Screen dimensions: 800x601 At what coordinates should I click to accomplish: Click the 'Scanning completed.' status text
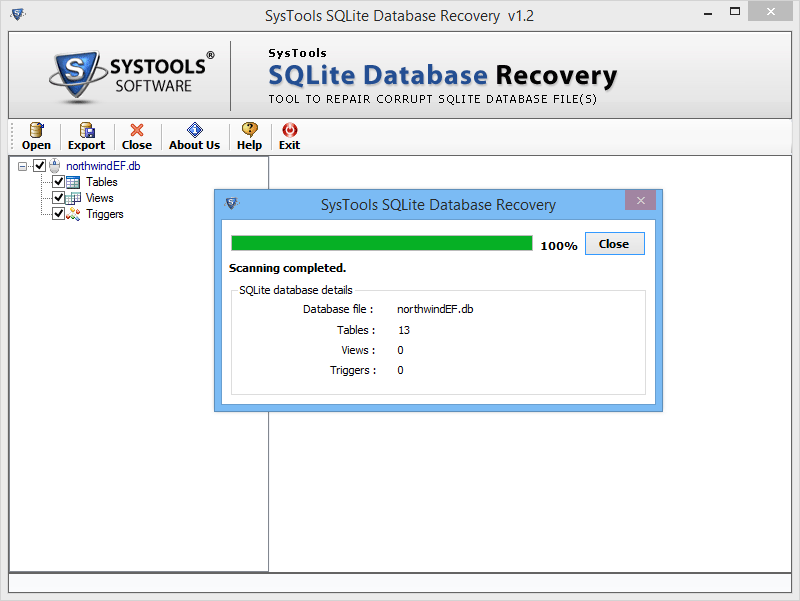click(287, 268)
